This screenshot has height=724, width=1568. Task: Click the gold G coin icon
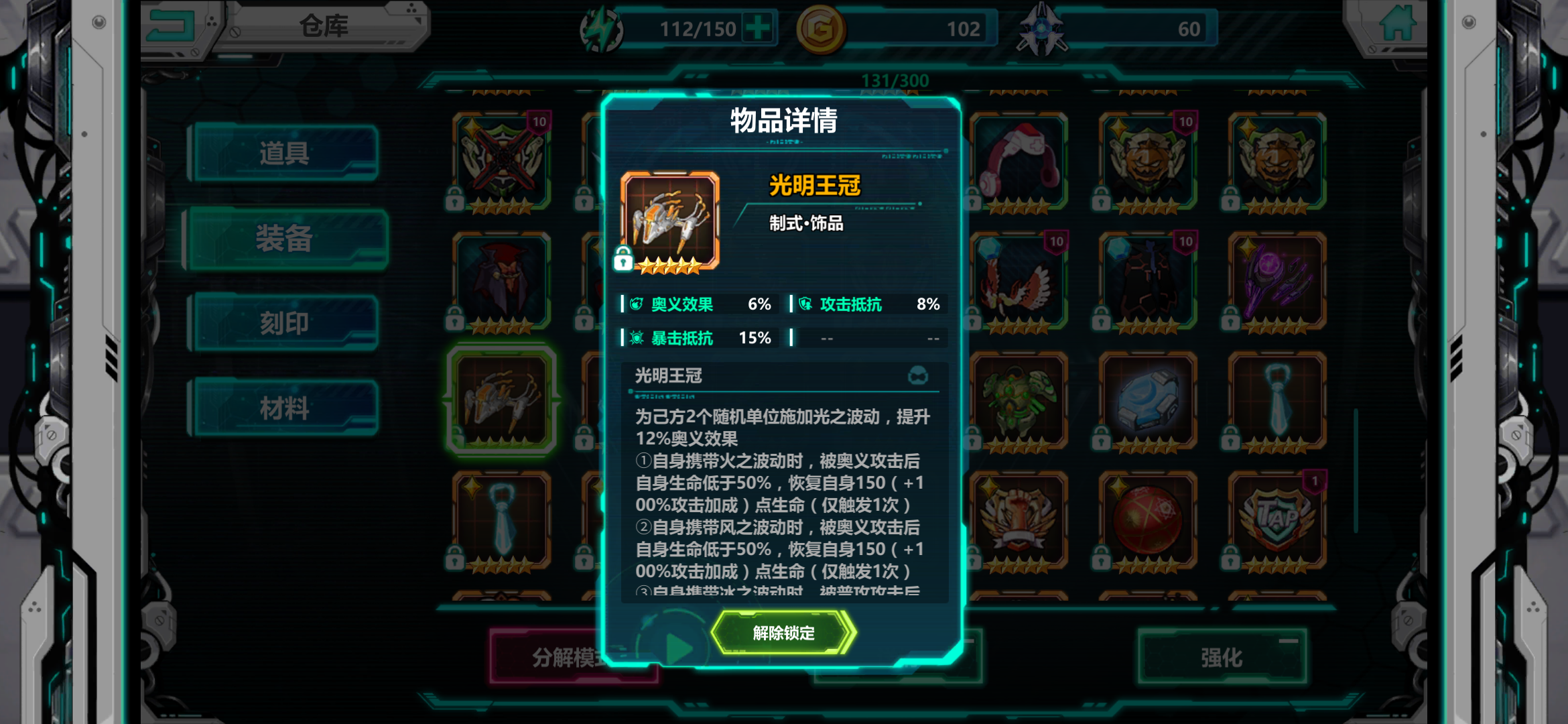pos(821,29)
